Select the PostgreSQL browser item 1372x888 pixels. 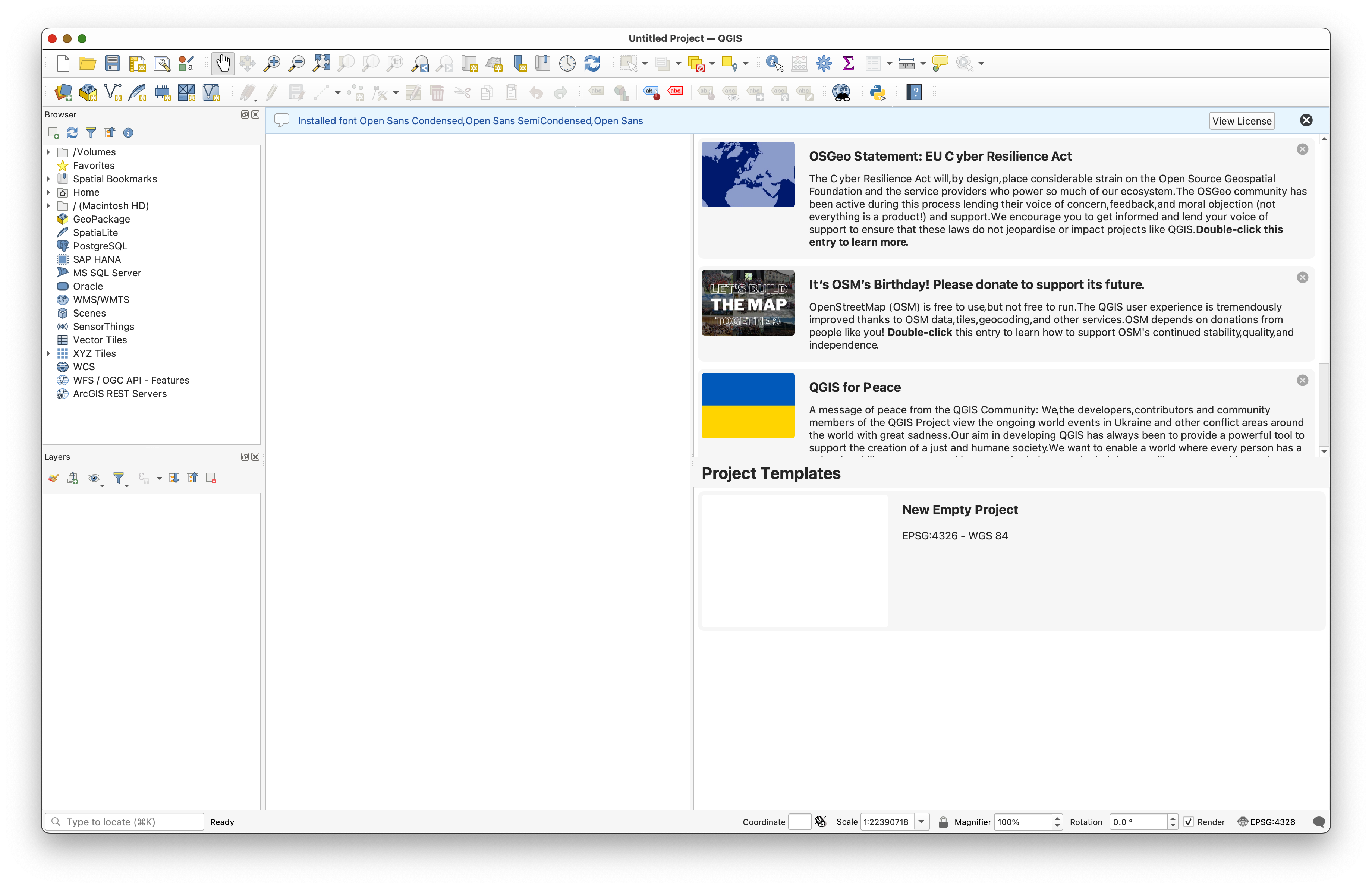(x=100, y=246)
